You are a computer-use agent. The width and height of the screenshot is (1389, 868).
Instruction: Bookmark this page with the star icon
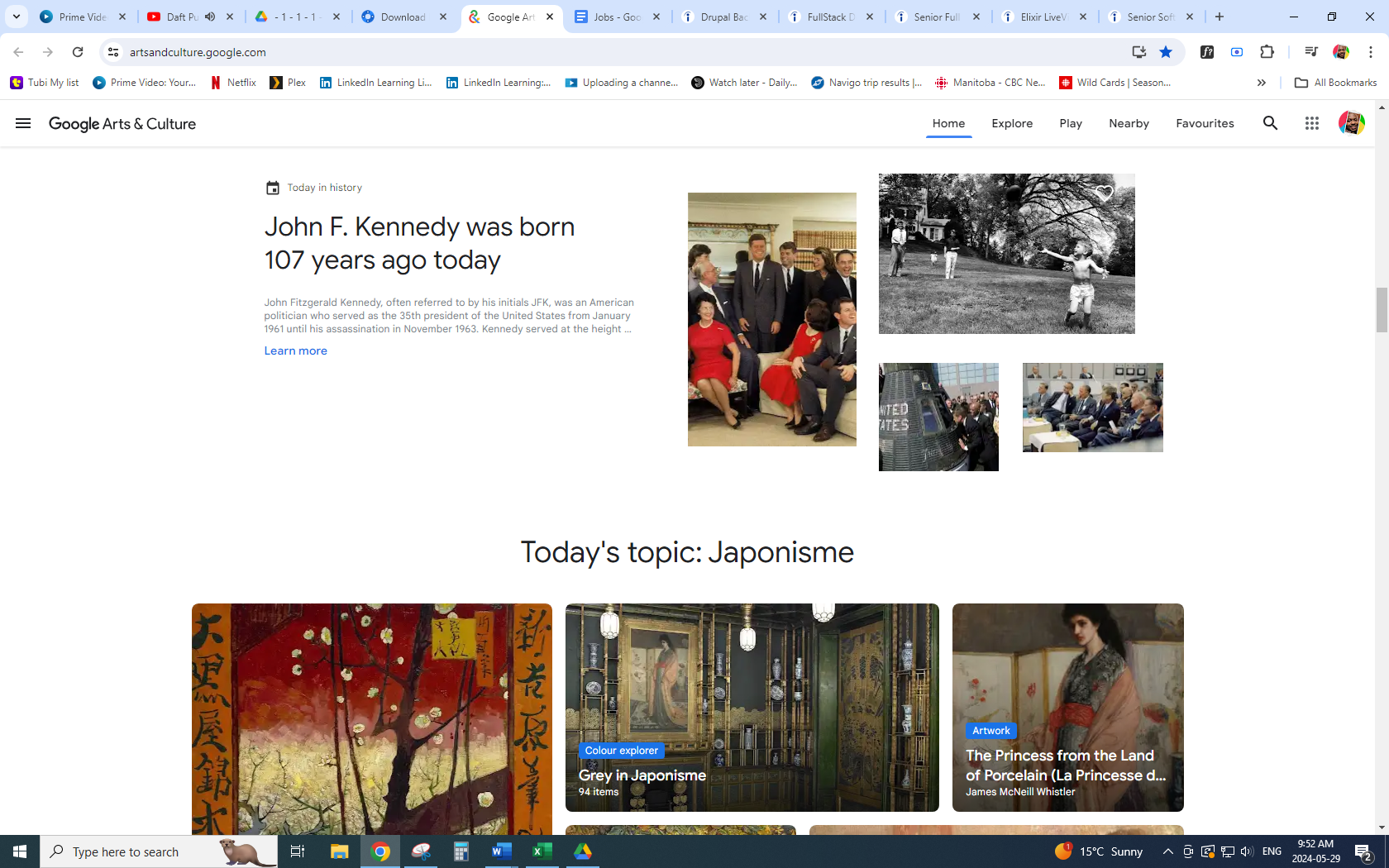pyautogui.click(x=1166, y=52)
